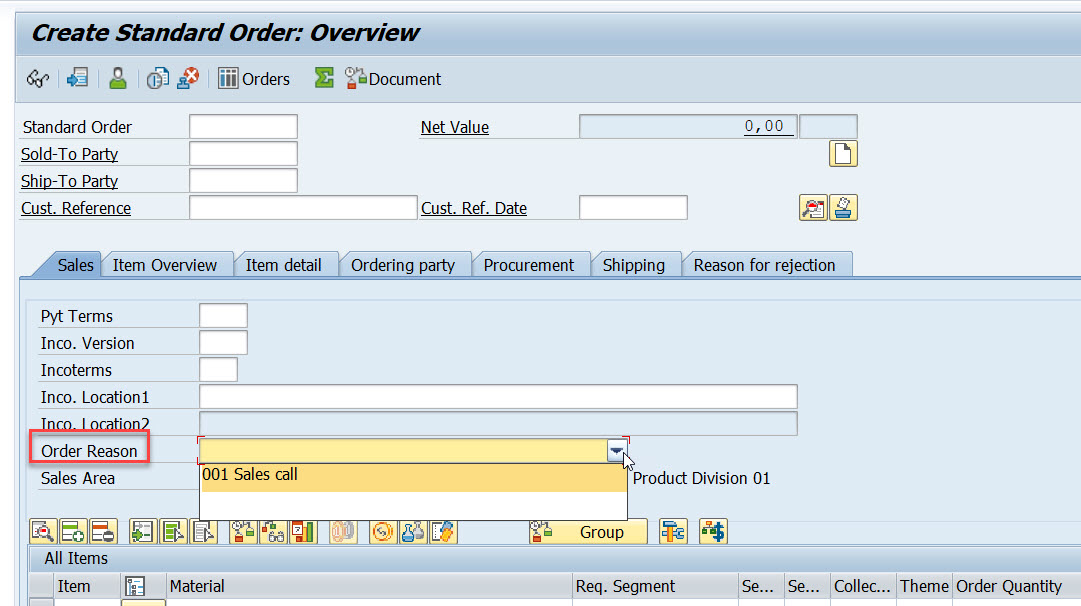1081x606 pixels.
Task: Select the magnifier item-search icon above All Items
Action: click(42, 531)
